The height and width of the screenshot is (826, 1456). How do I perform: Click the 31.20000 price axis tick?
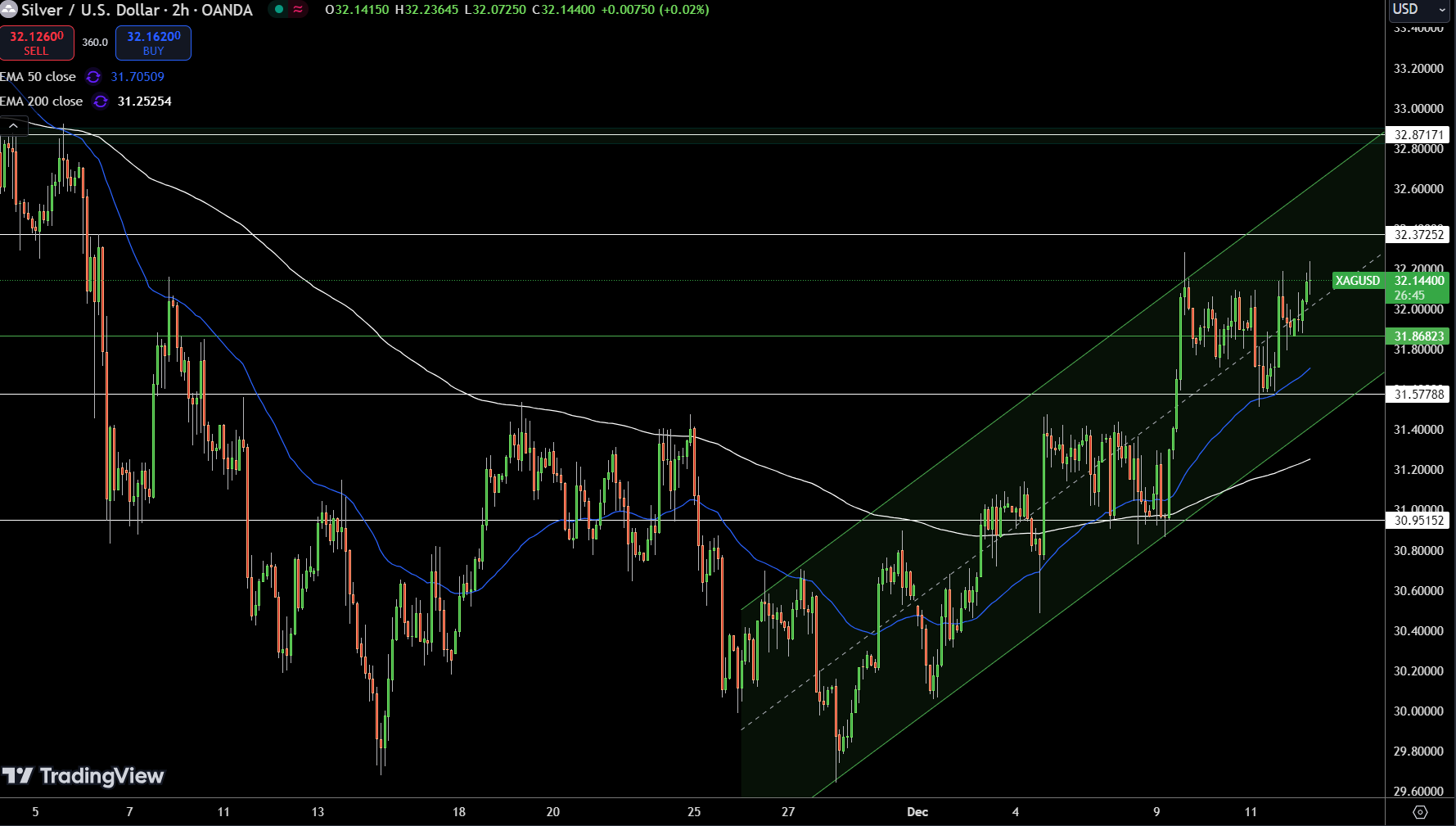pyautogui.click(x=1418, y=470)
